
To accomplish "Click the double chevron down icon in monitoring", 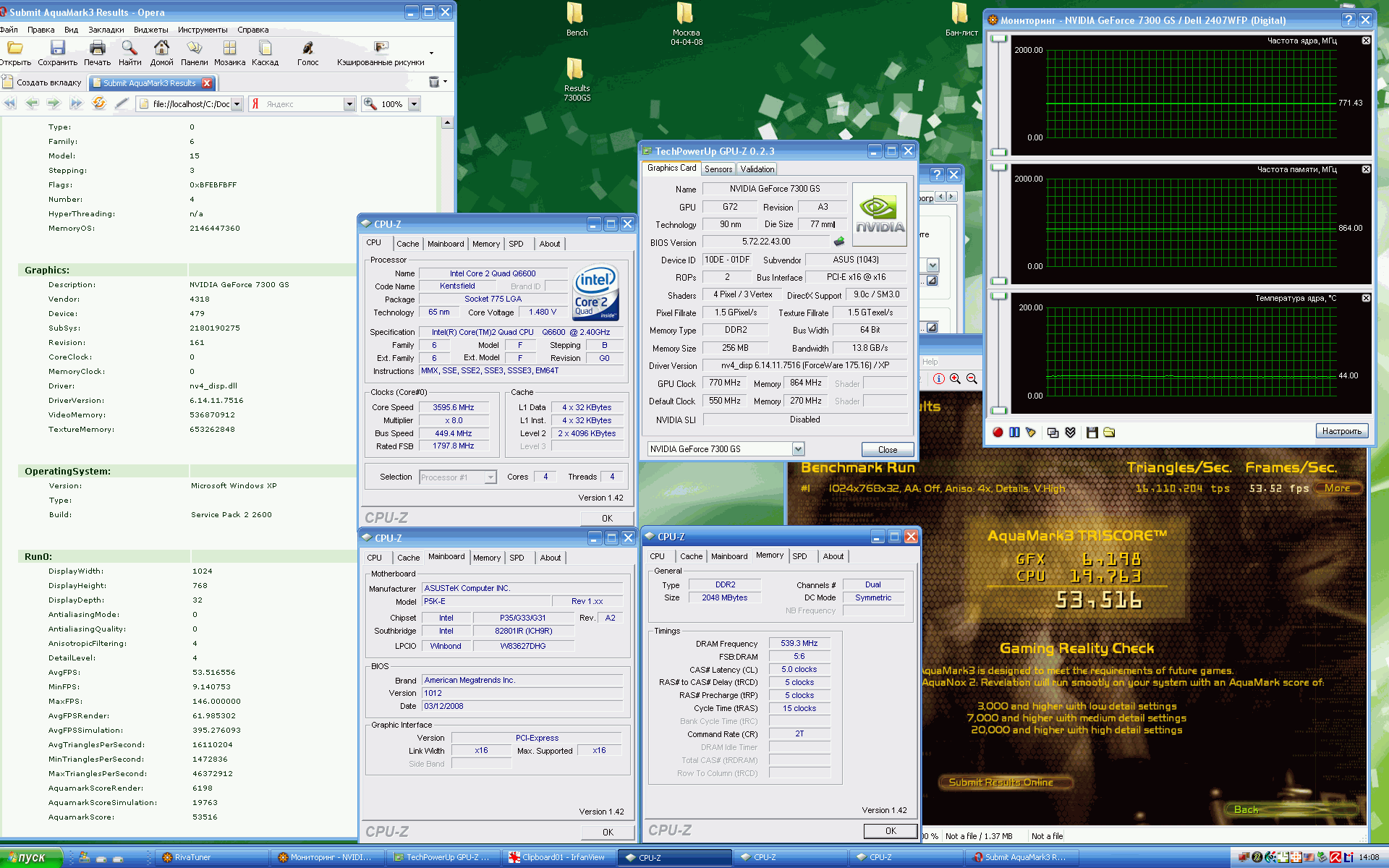I will pyautogui.click(x=1070, y=432).
